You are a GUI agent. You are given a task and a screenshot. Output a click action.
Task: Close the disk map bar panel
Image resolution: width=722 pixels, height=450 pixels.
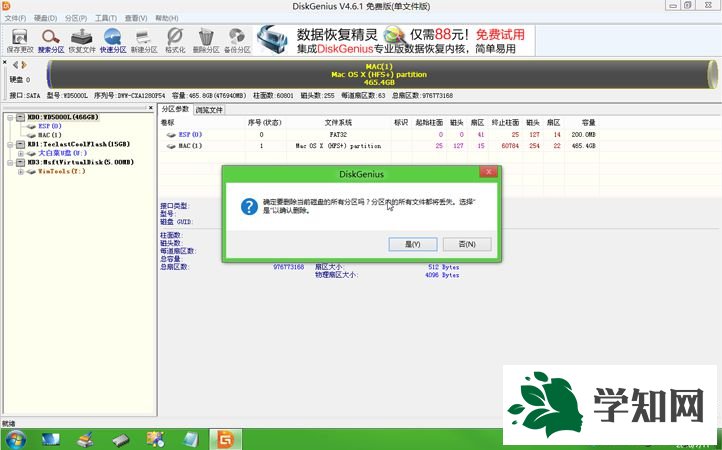coord(5,62)
